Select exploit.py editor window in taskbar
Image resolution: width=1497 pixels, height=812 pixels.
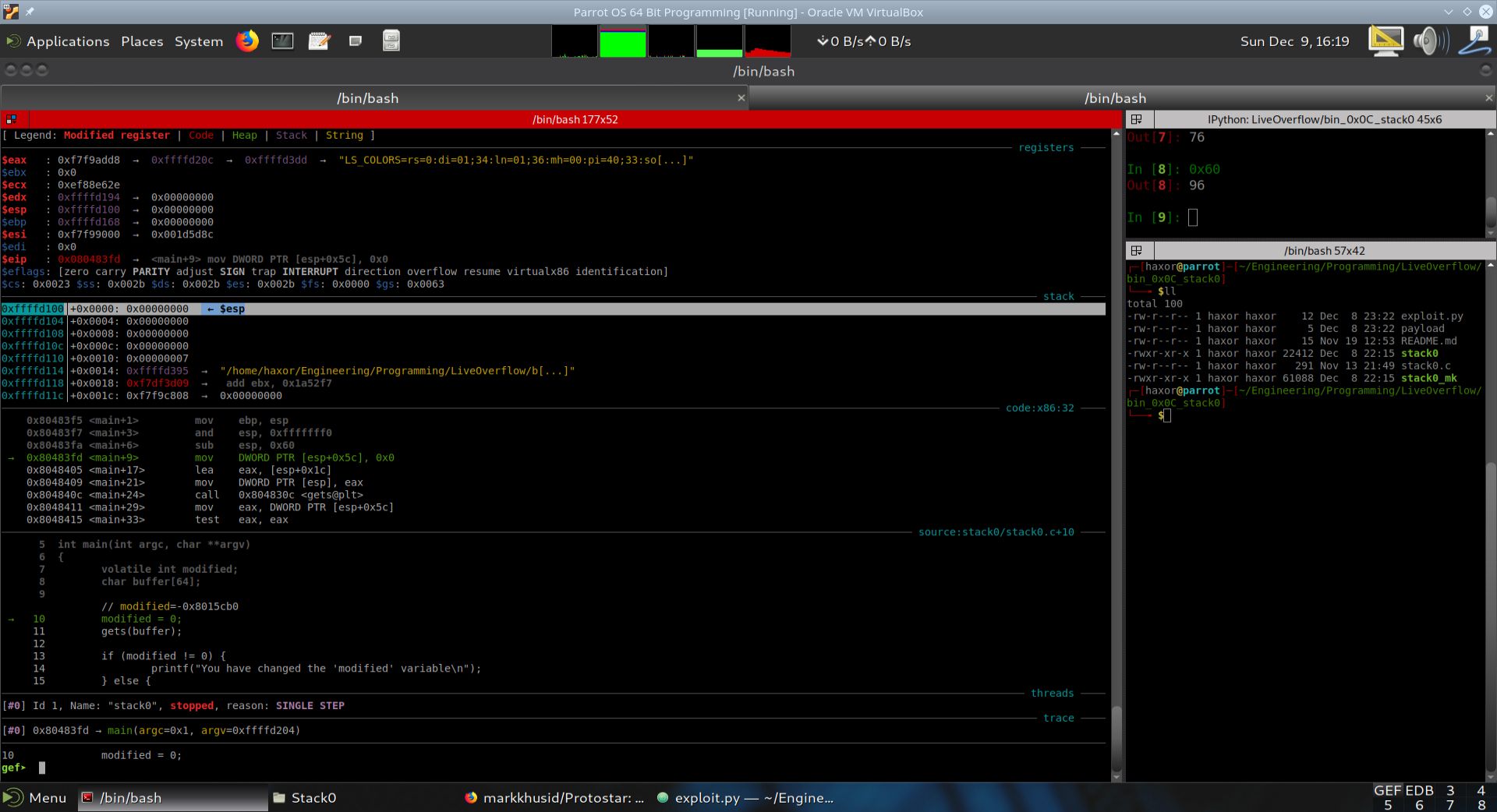(746, 797)
